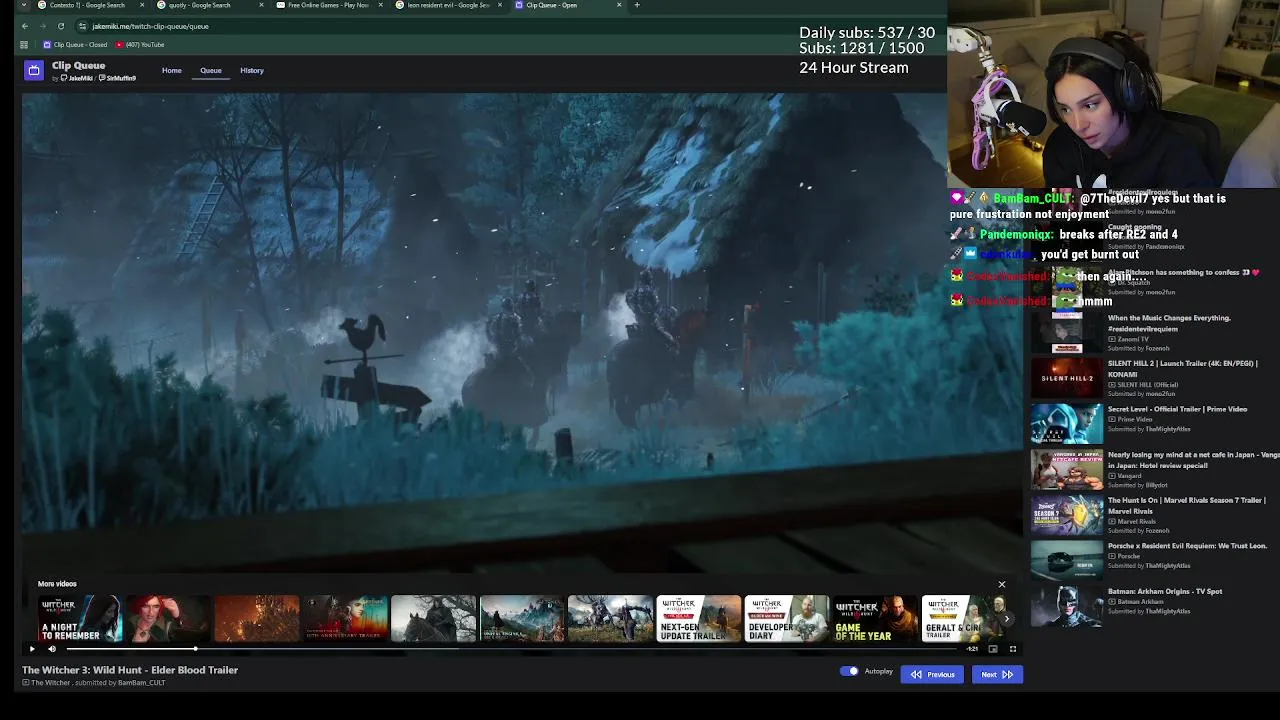1280x720 pixels.
Task: Switch to 'Free Online Games' browser tab
Action: click(x=328, y=5)
